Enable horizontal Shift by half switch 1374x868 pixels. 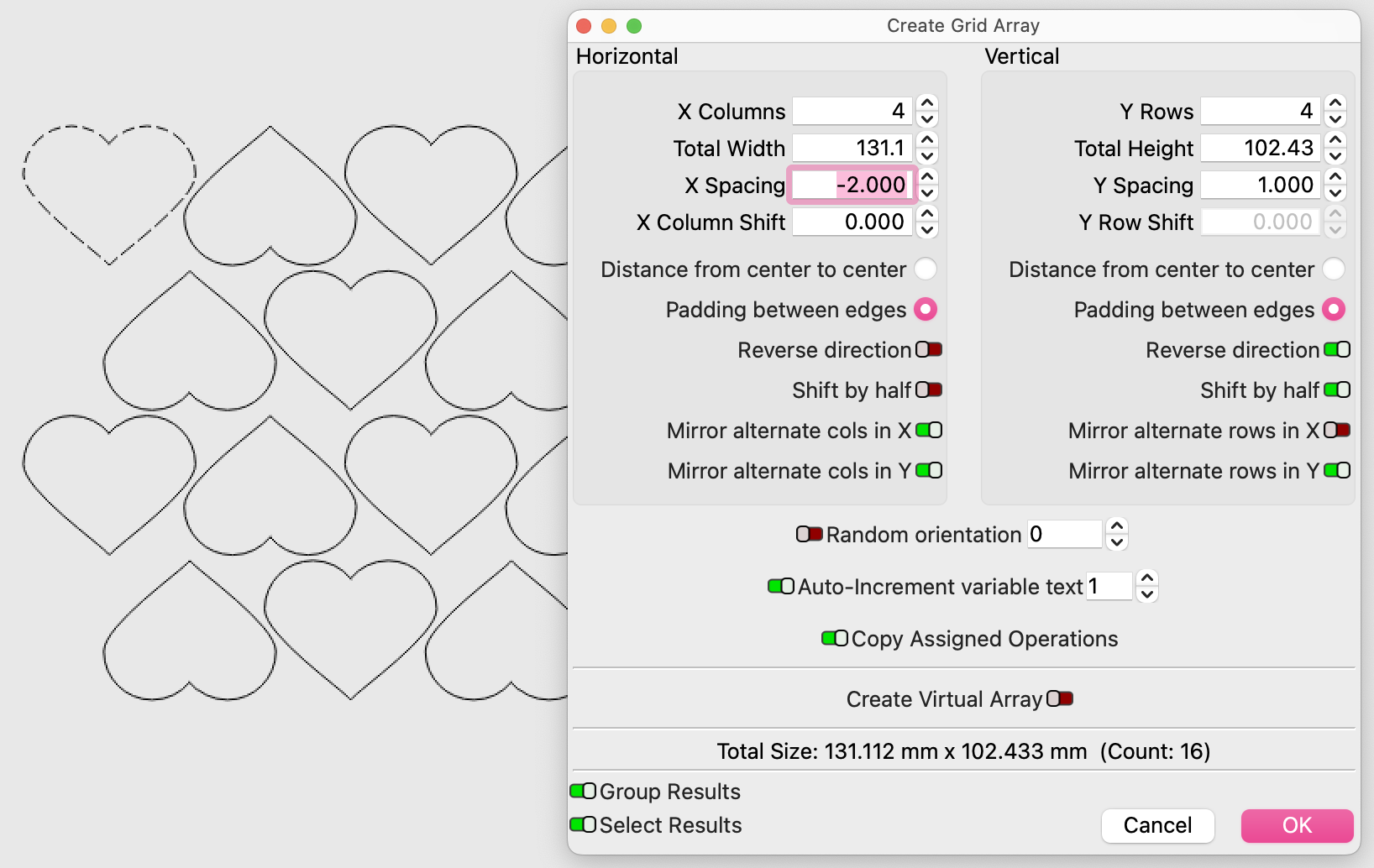[x=928, y=390]
